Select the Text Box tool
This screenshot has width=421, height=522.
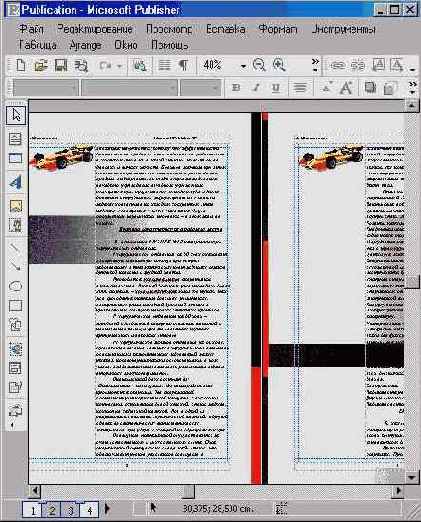point(15,139)
